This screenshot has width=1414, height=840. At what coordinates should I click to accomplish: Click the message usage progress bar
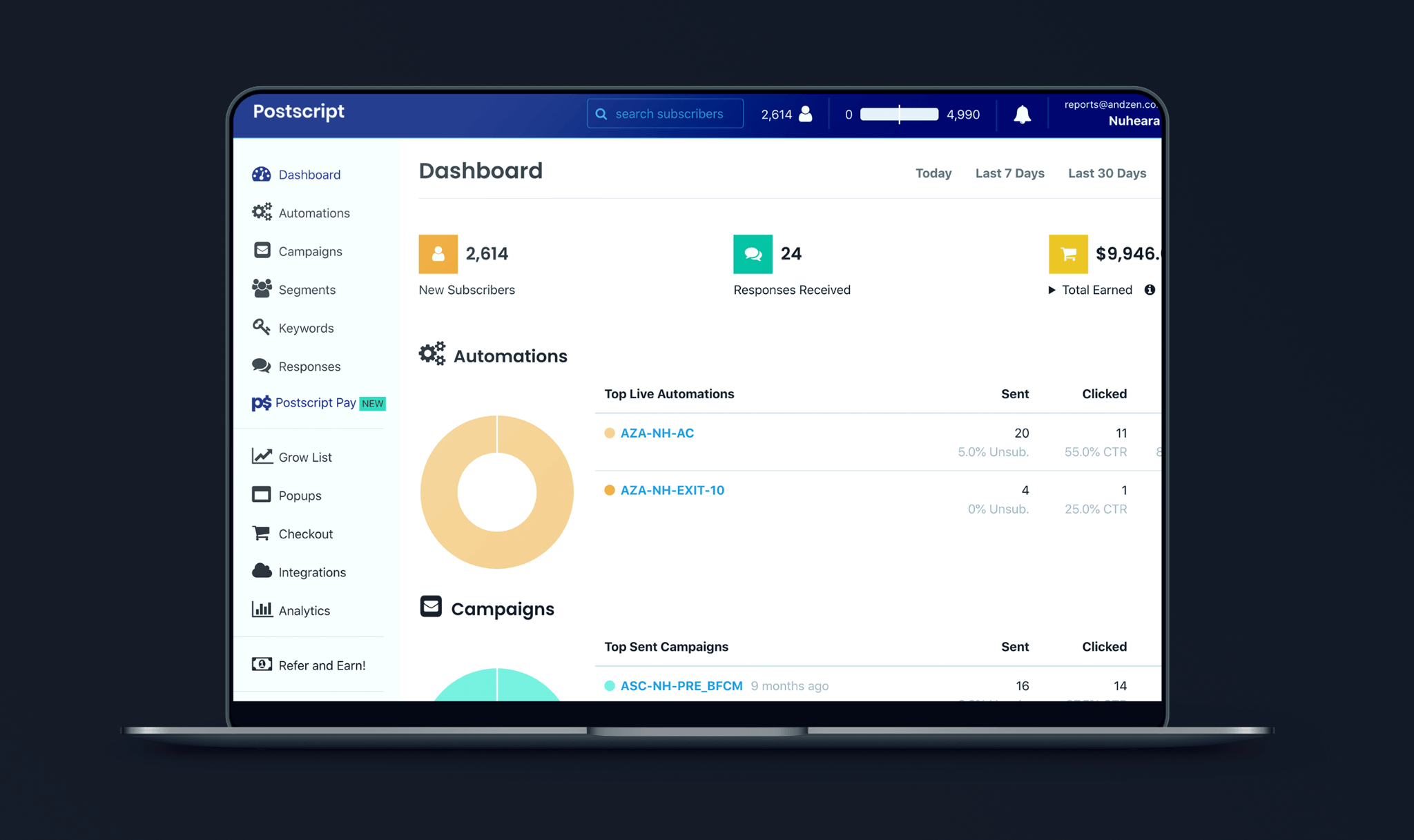coord(899,115)
